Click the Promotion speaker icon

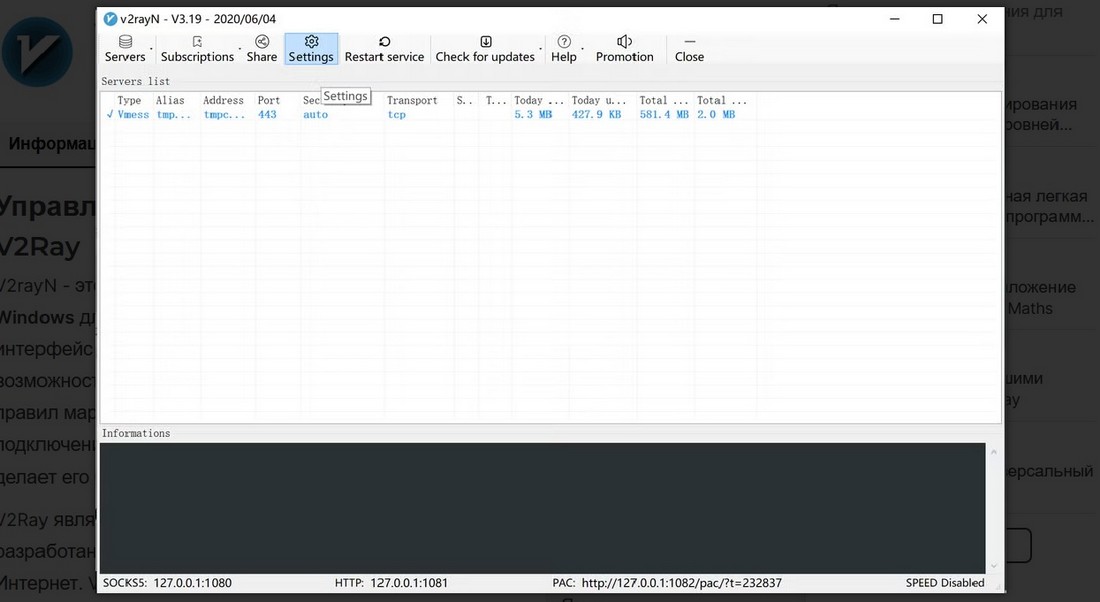coord(624,42)
